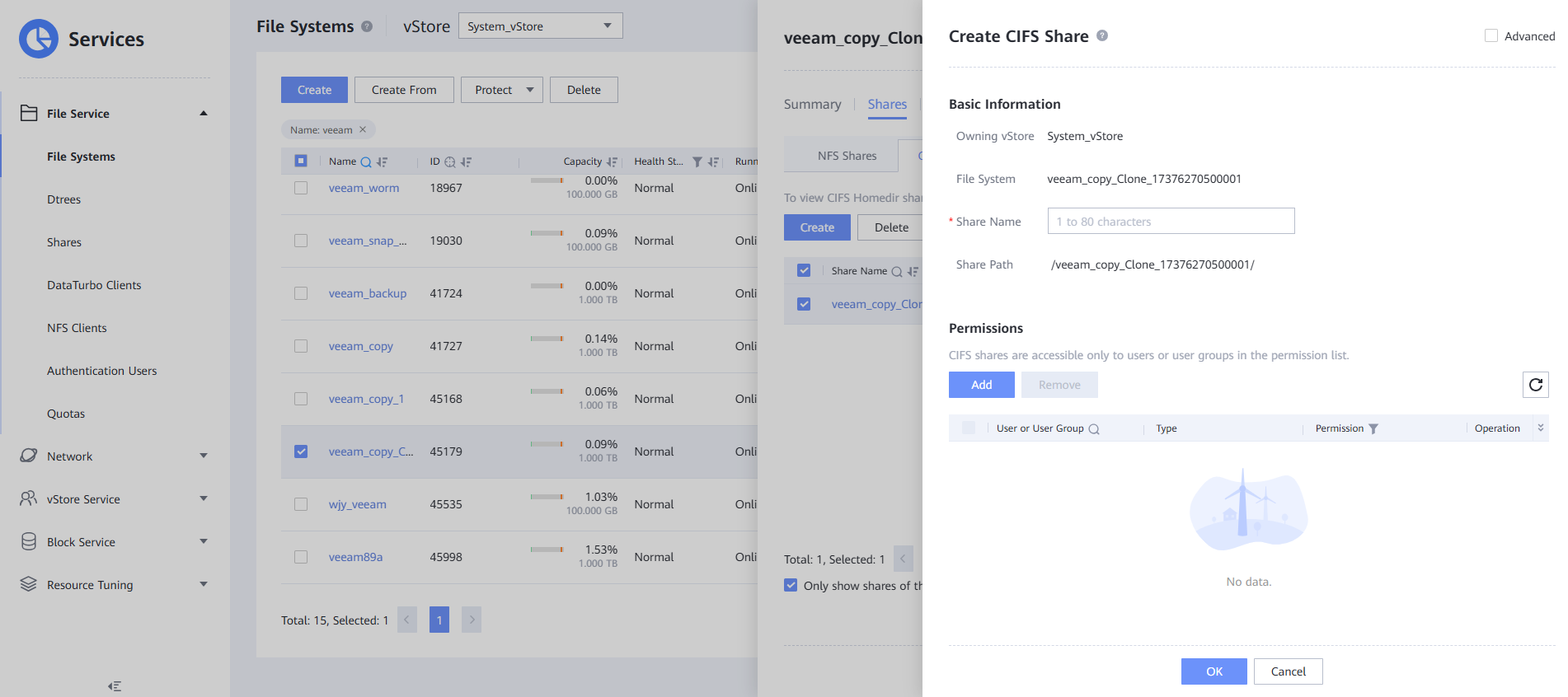Open Dtrees in the sidebar

pyautogui.click(x=64, y=199)
